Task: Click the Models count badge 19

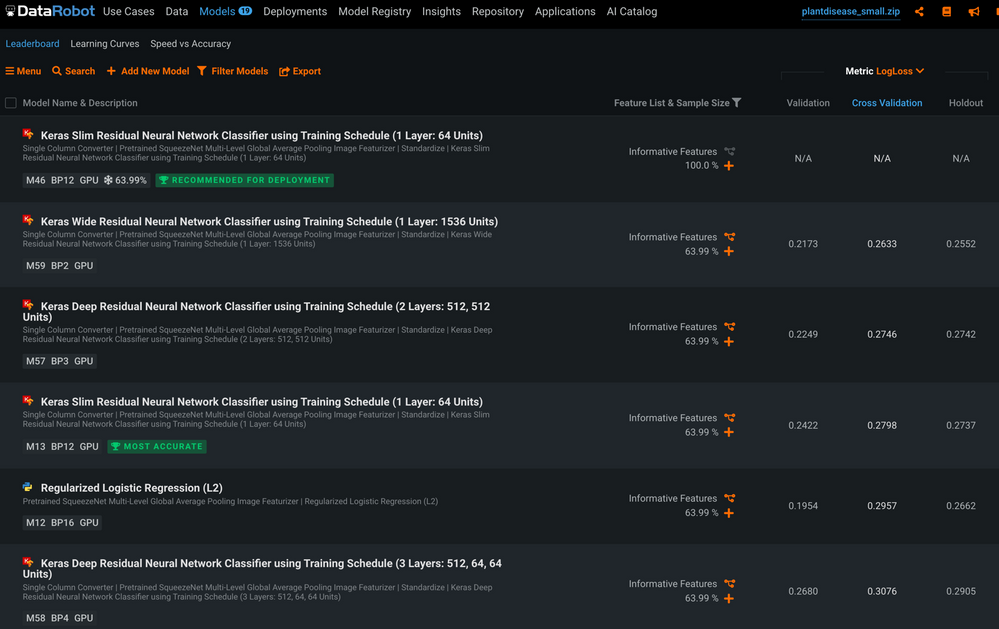Action: pyautogui.click(x=245, y=11)
